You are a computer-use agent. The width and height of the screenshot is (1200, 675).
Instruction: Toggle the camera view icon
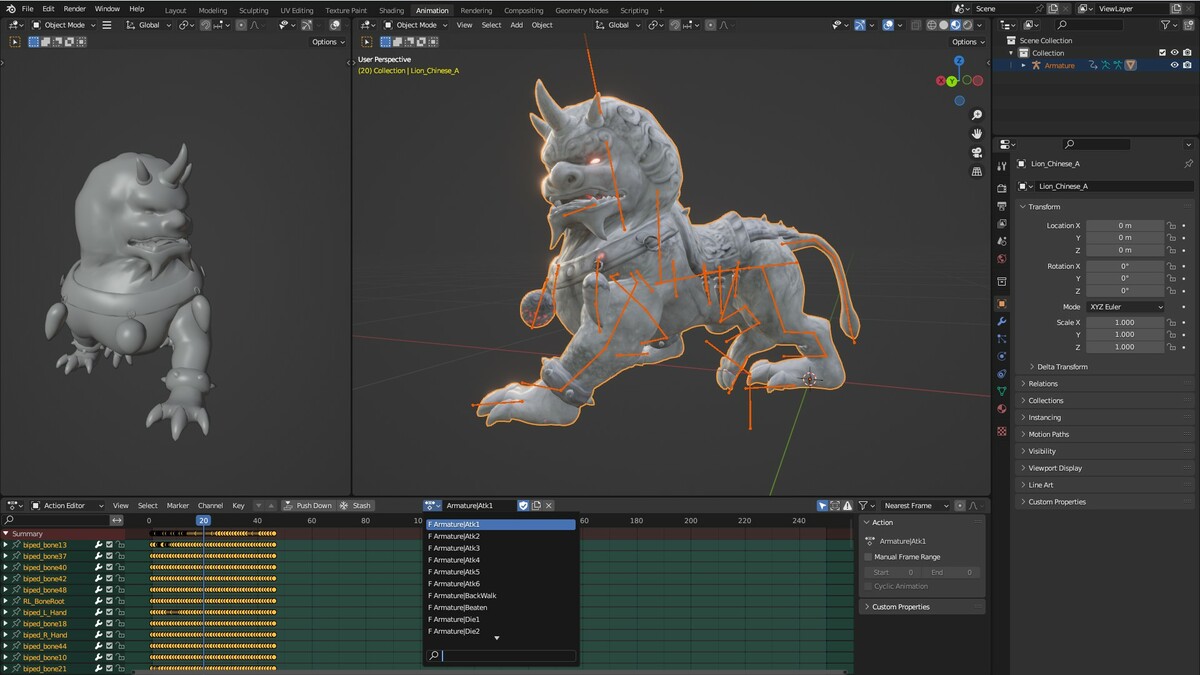coord(976,153)
